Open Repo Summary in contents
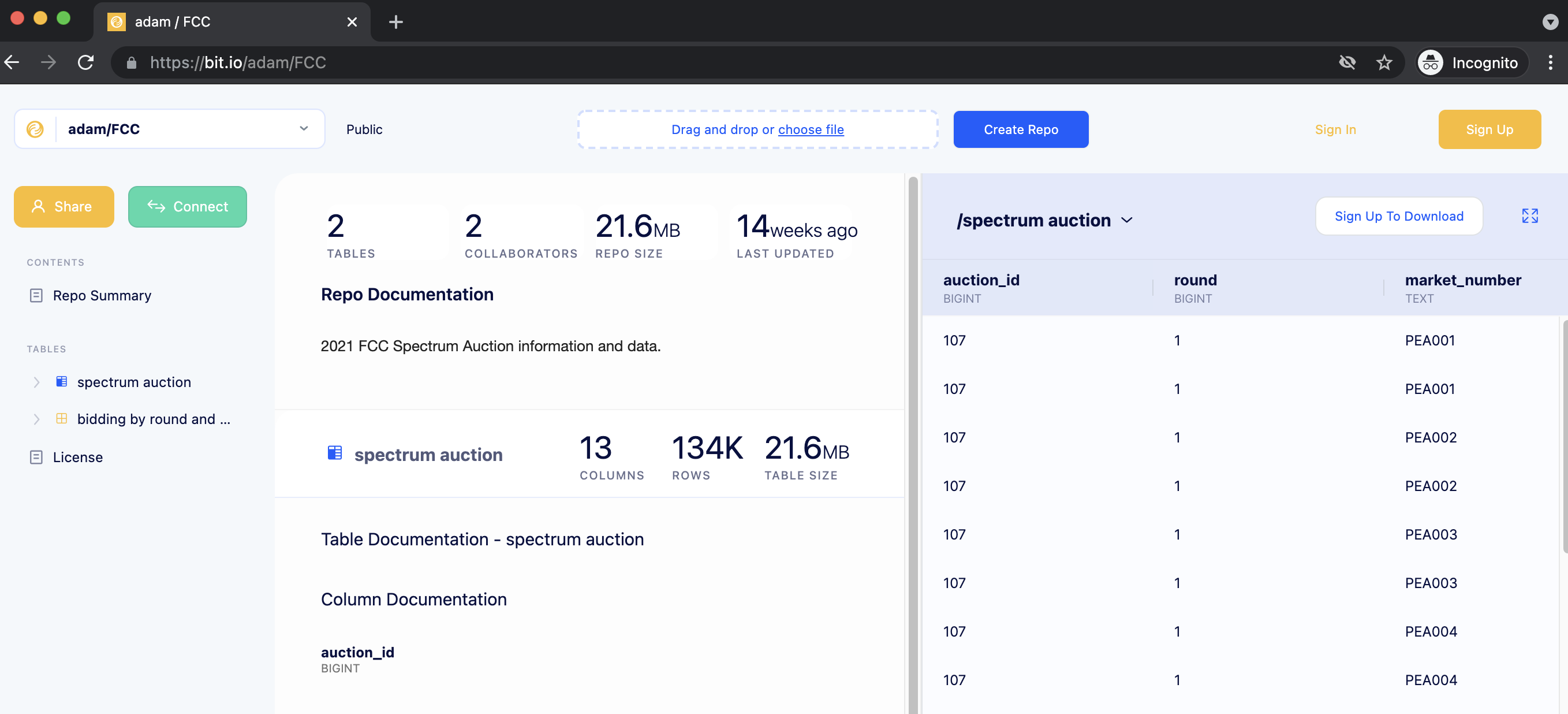Screen dimensions: 1568x714 [x=102, y=295]
